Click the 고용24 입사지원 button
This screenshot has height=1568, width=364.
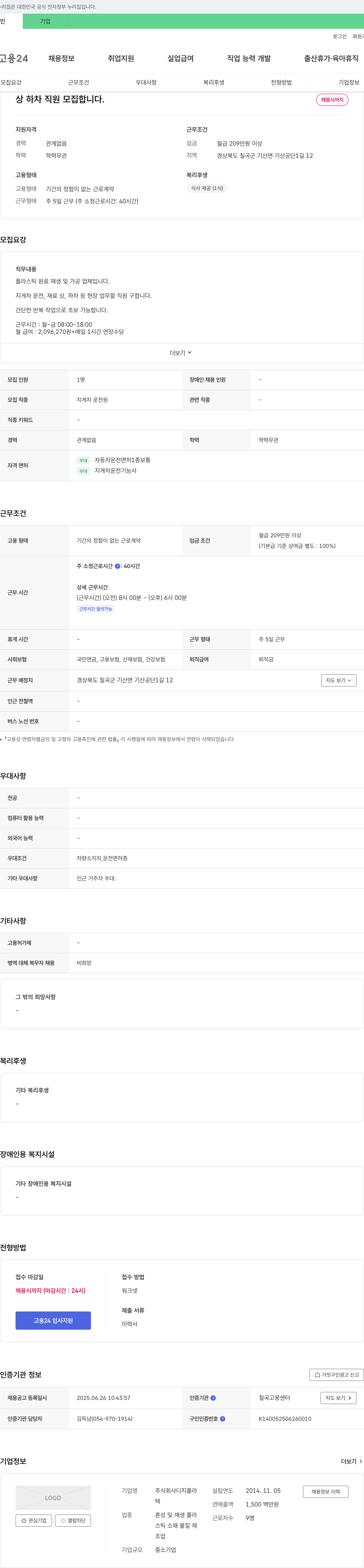(53, 1320)
